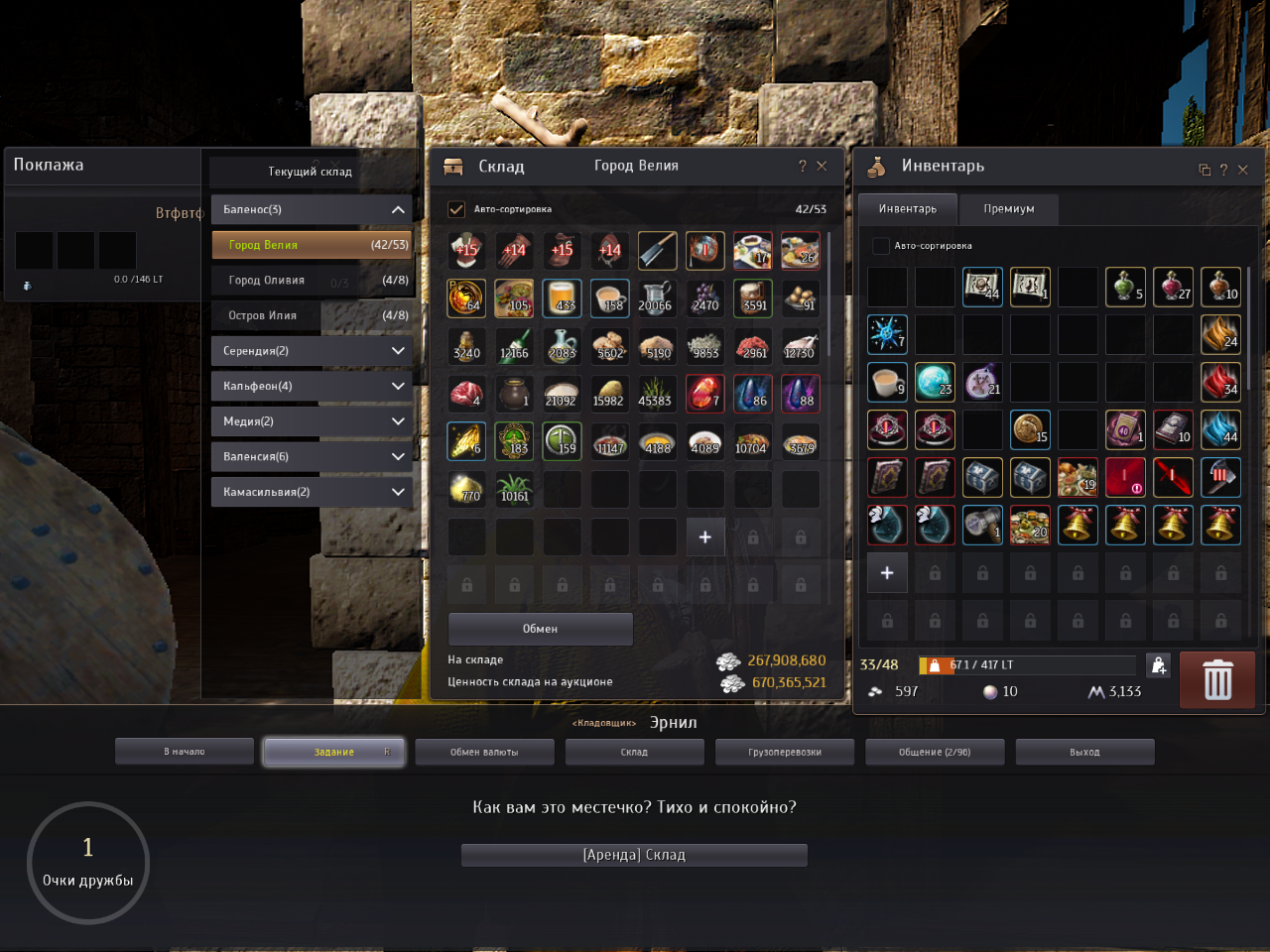Viewport: 1270px width, 952px height.
Task: Open Общение (2/96) option
Action: [x=935, y=752]
